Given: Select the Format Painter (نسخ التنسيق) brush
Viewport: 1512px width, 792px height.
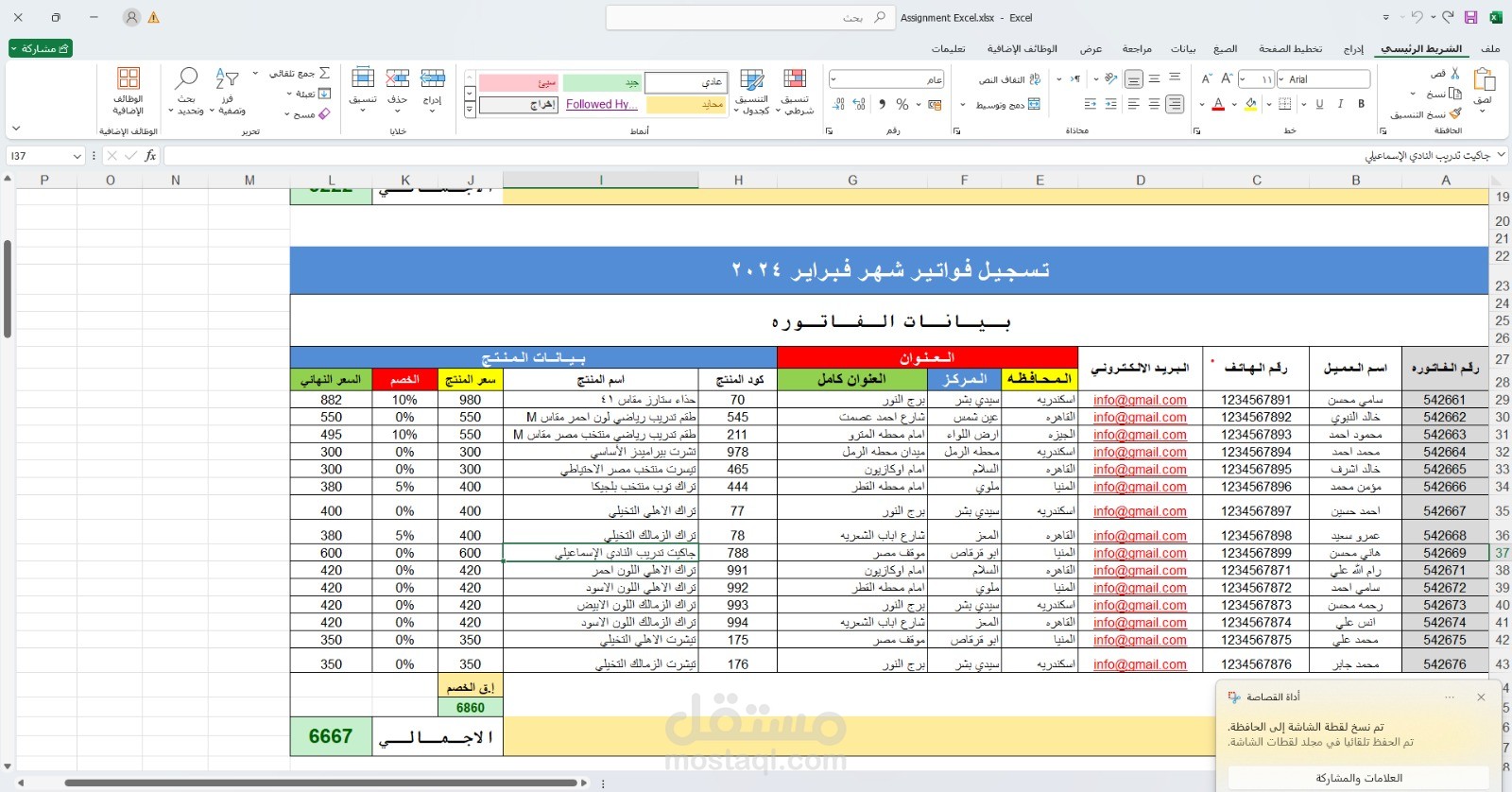Looking at the screenshot, I should tap(1455, 113).
